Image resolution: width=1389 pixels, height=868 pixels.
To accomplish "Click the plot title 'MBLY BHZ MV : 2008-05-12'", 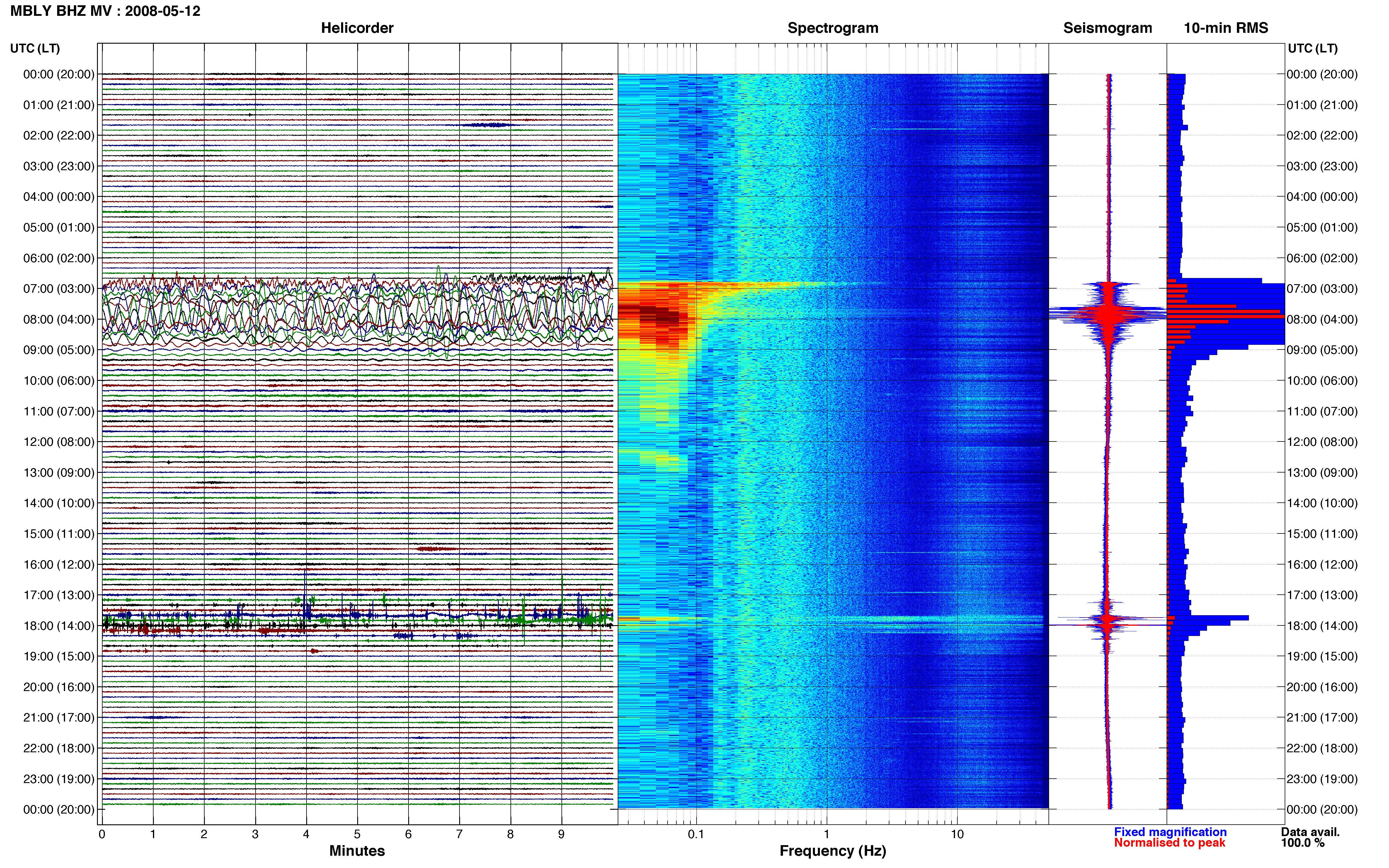I will point(106,11).
